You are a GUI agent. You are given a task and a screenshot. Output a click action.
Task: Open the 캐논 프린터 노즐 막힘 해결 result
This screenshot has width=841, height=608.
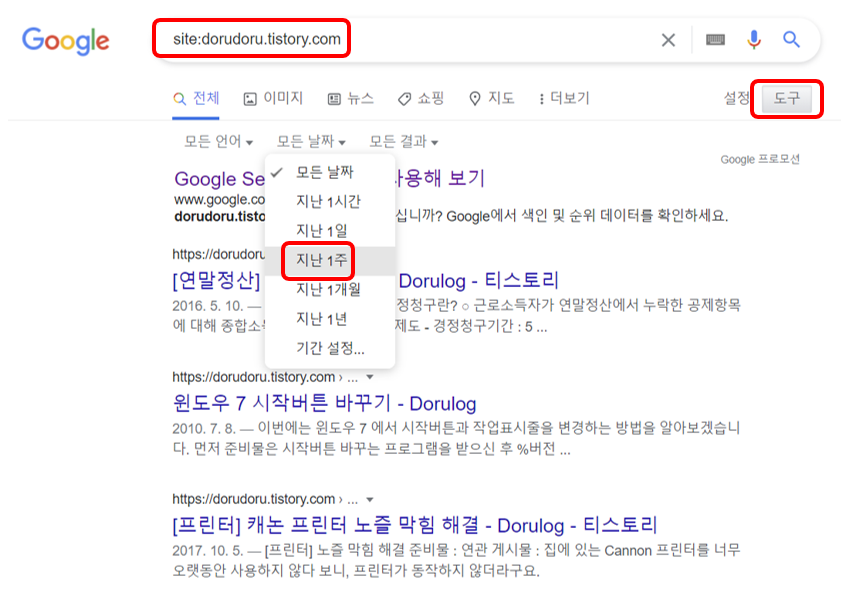415,525
